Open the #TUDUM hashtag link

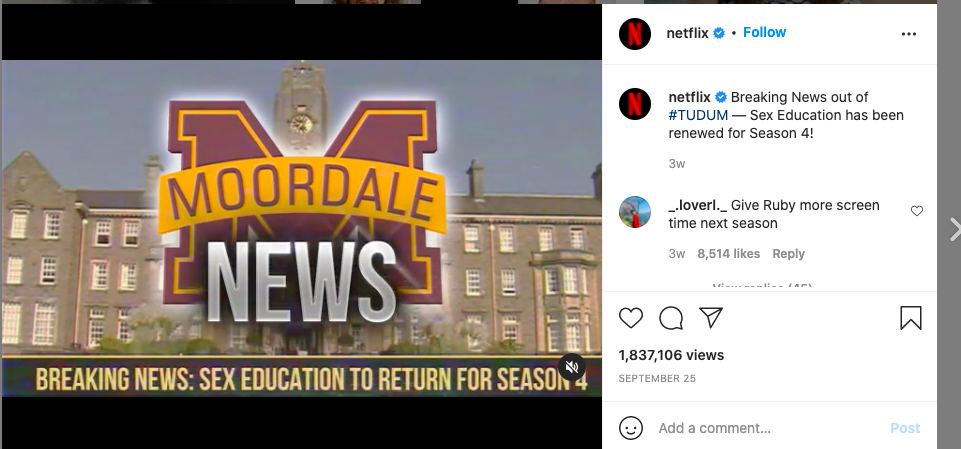(698, 115)
